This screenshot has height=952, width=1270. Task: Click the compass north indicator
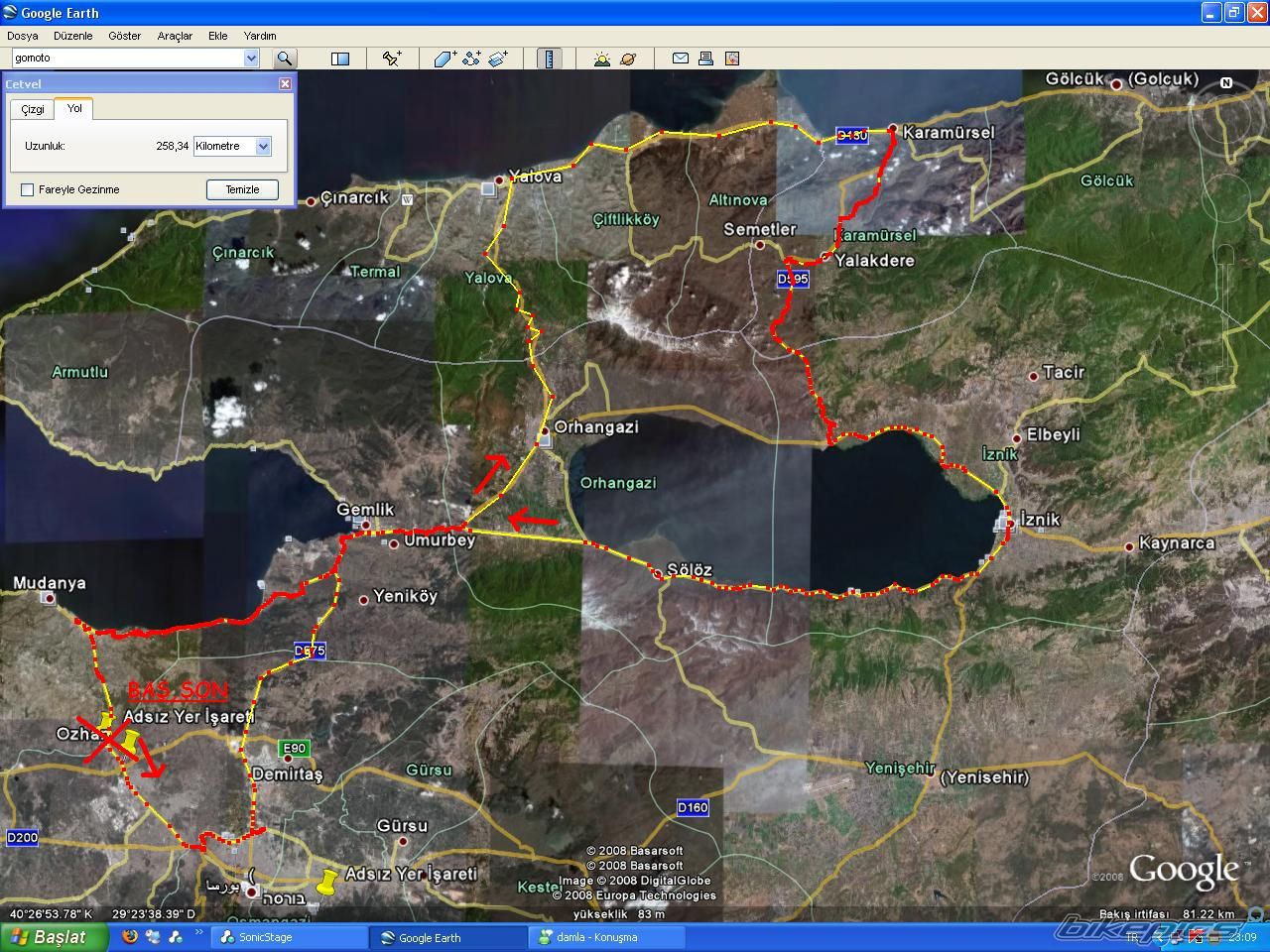(1226, 83)
